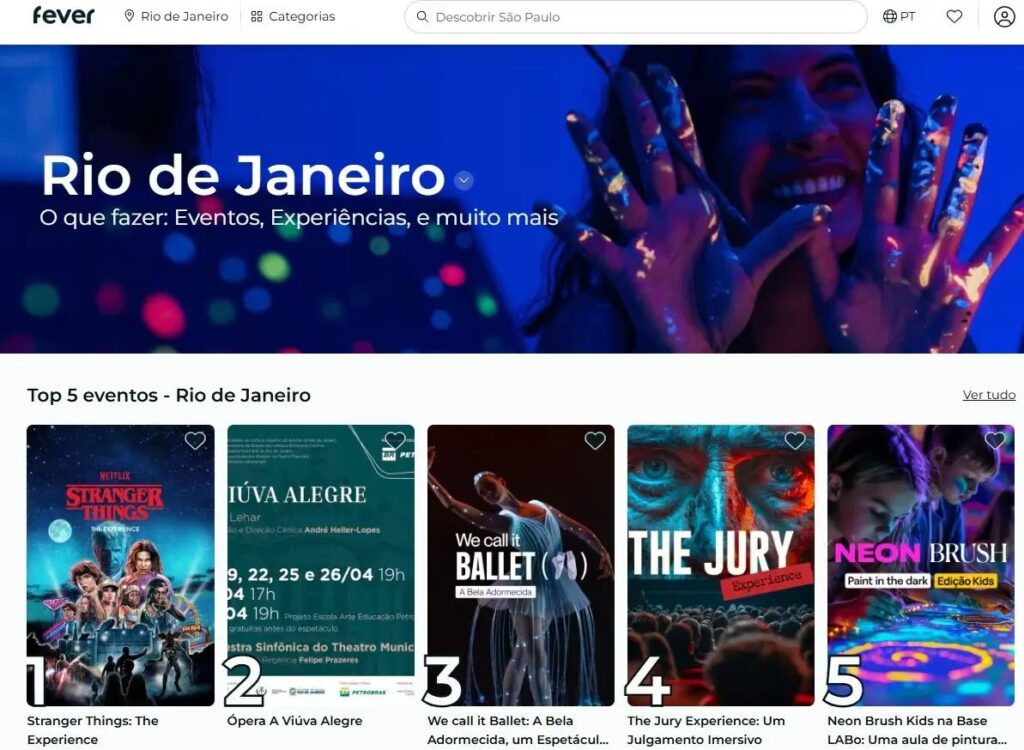The width and height of the screenshot is (1024, 750).
Task: Toggle the heart on Neon Brush card
Action: click(x=995, y=441)
